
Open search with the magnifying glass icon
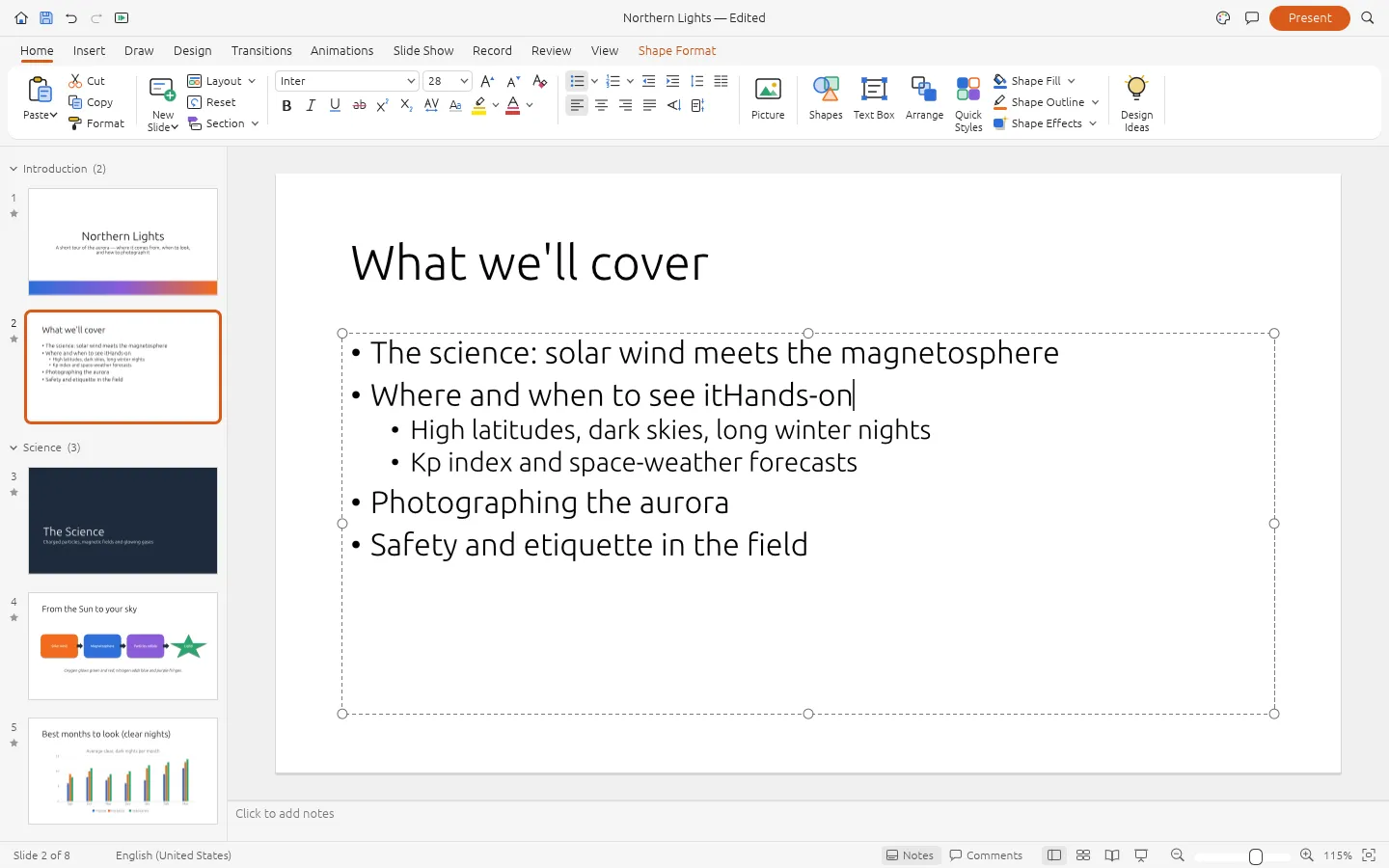point(1367,18)
